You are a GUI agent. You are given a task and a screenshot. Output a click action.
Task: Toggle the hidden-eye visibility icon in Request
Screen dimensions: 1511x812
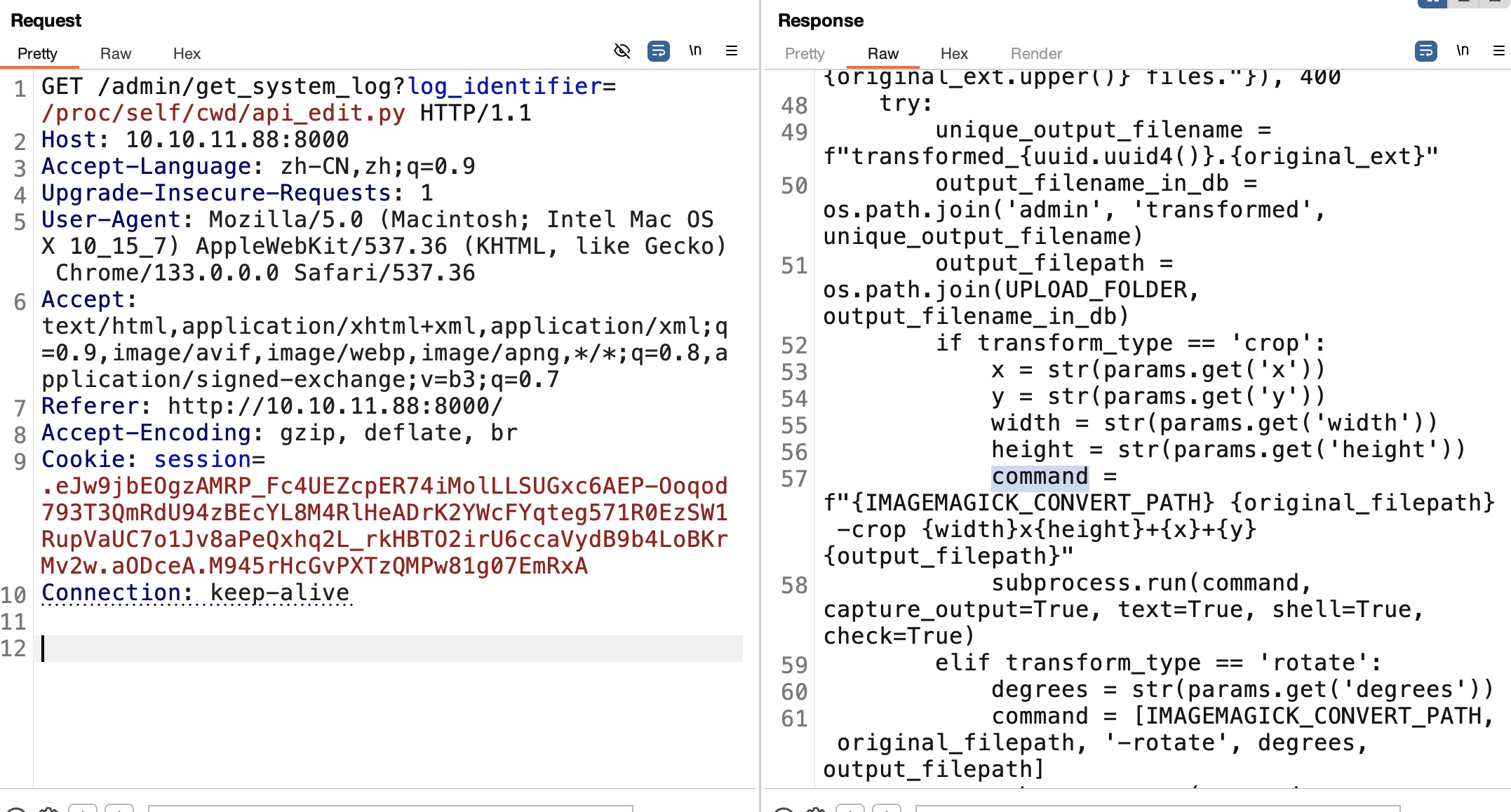[622, 51]
